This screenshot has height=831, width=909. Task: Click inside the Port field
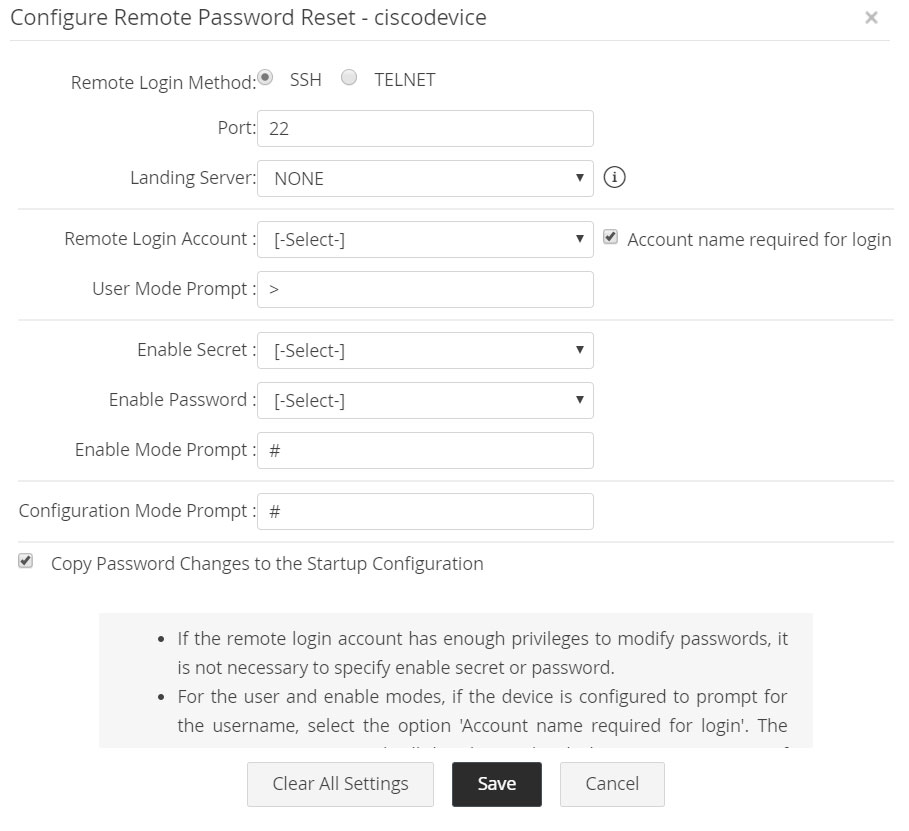(x=425, y=128)
